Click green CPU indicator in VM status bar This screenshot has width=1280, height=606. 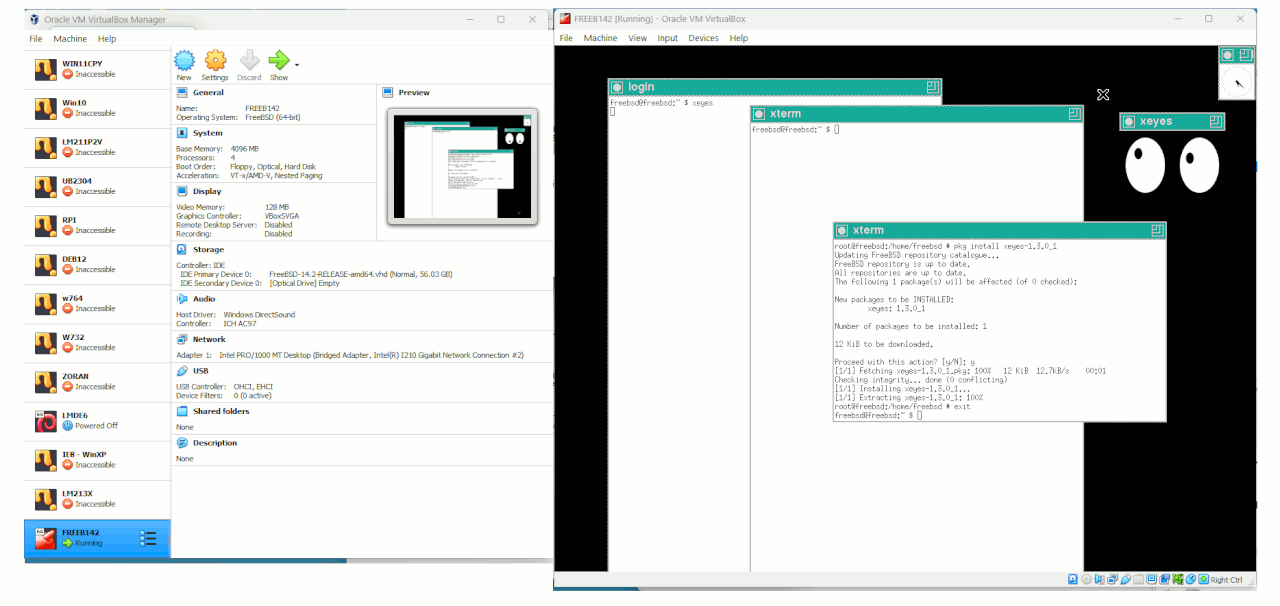(x=1177, y=579)
